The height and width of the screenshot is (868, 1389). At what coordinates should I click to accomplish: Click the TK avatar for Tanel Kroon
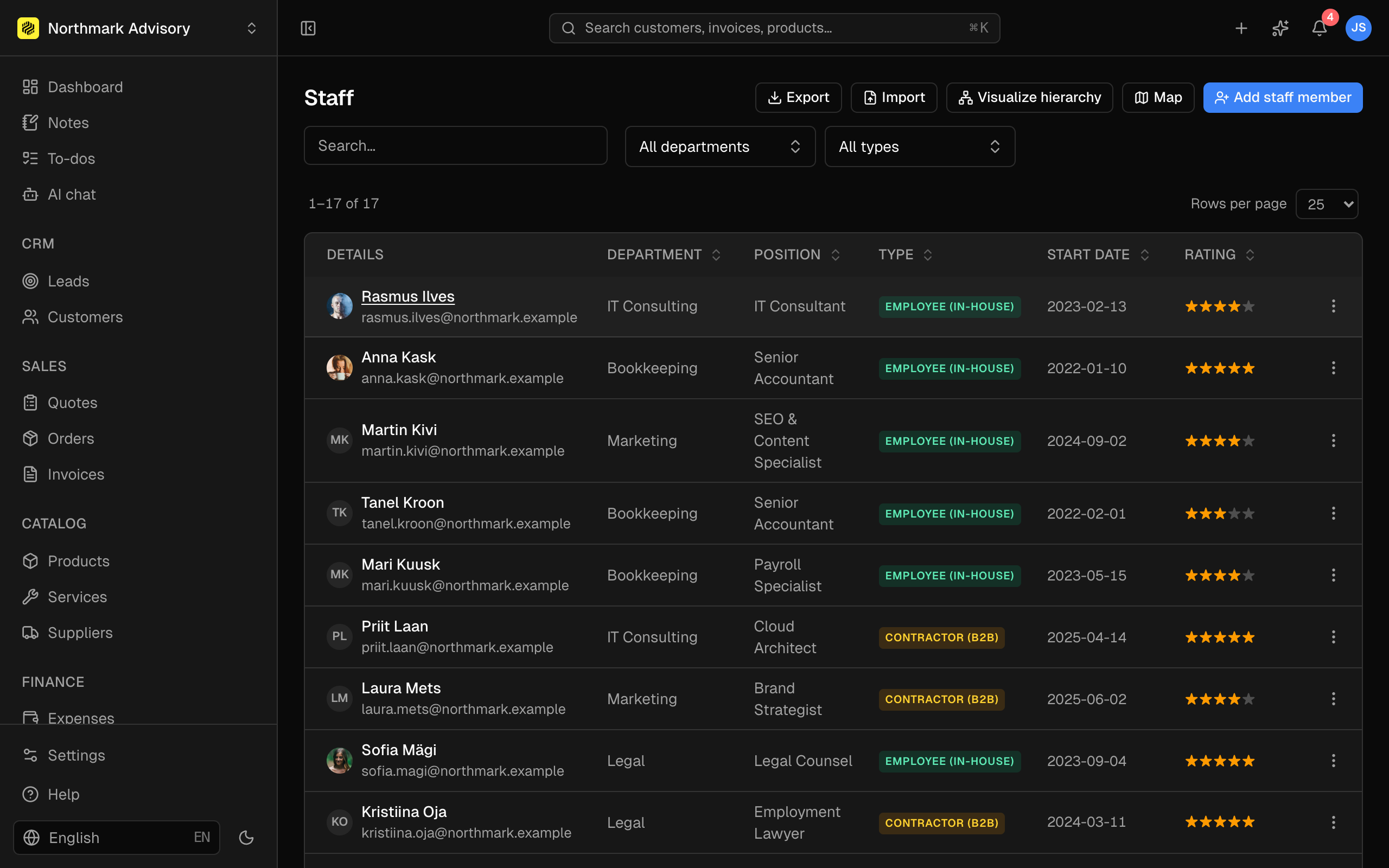tap(339, 513)
